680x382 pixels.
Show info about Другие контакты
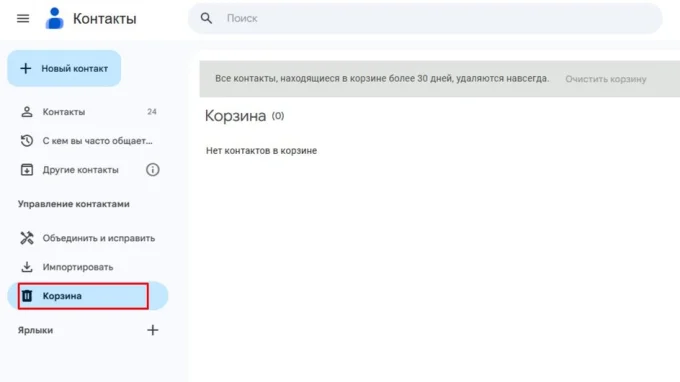pyautogui.click(x=153, y=170)
